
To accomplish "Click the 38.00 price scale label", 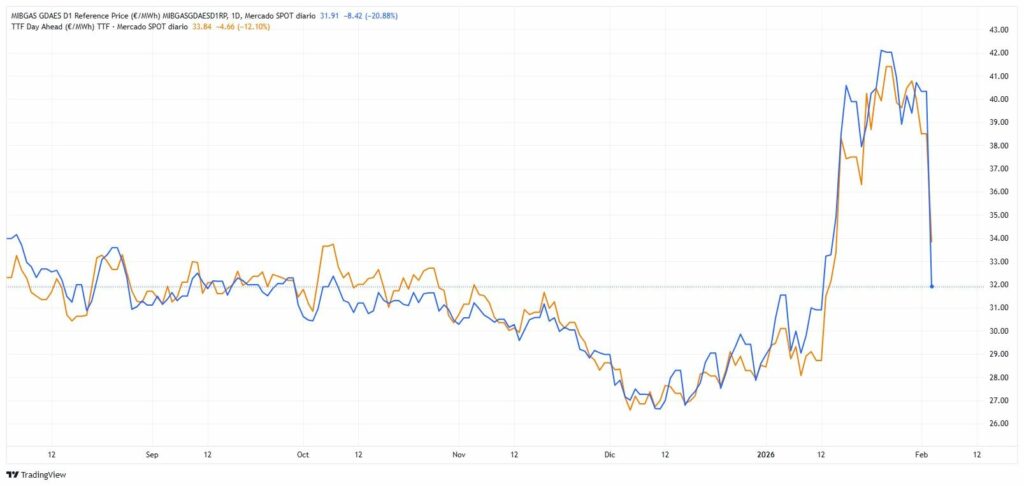I will [x=998, y=145].
